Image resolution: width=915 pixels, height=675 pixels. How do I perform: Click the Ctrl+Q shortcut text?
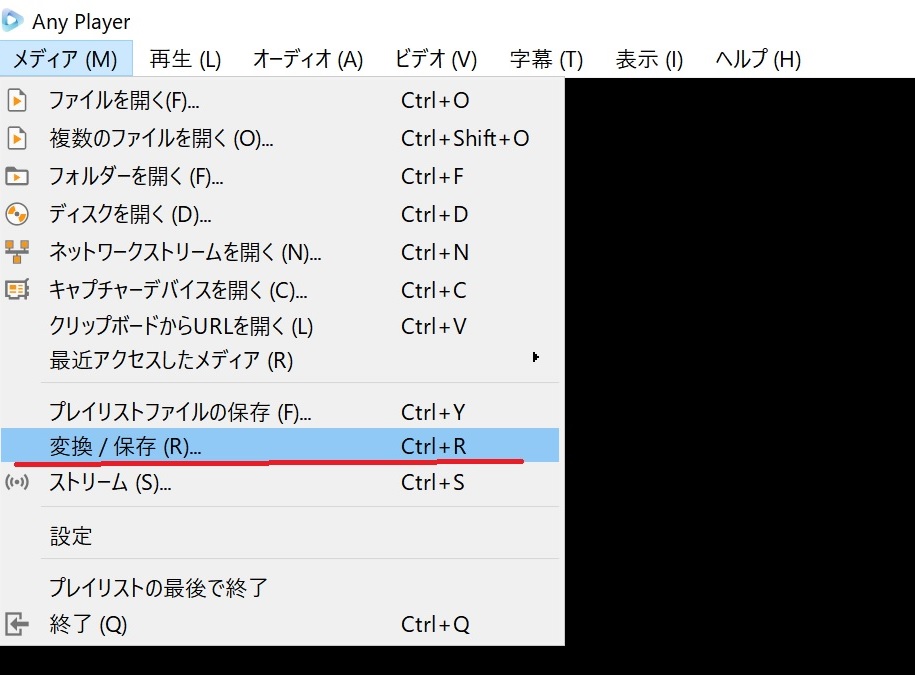(x=435, y=624)
